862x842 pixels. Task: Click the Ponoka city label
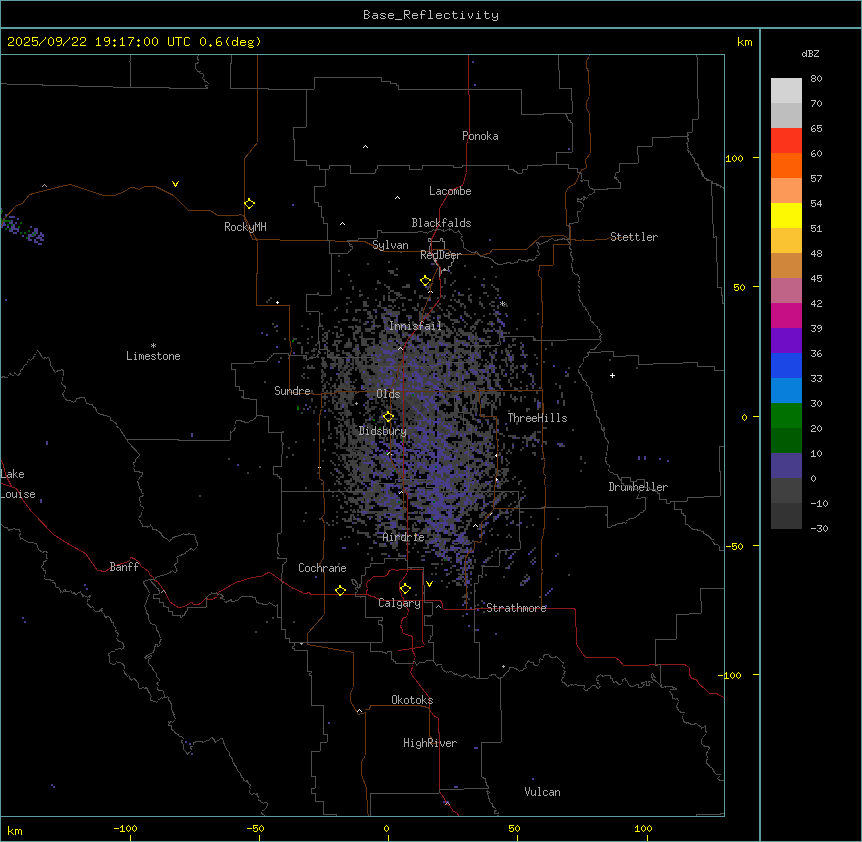pyautogui.click(x=480, y=136)
